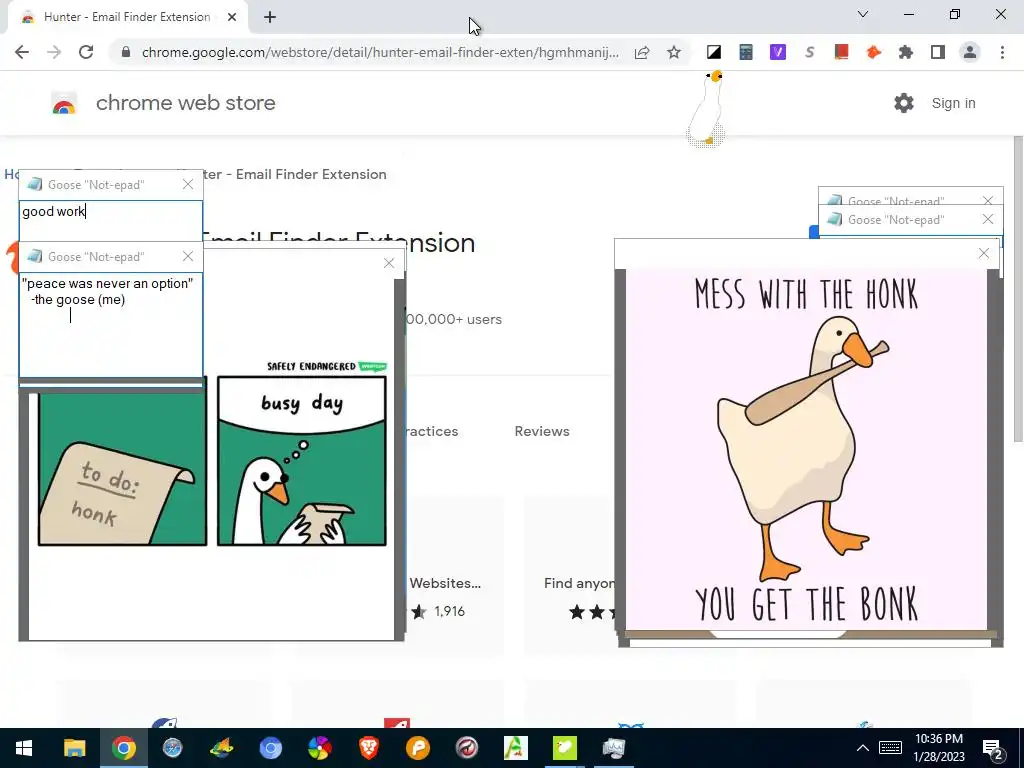Open a new tab with plus button
Screen dimensions: 1024x768
point(270,17)
